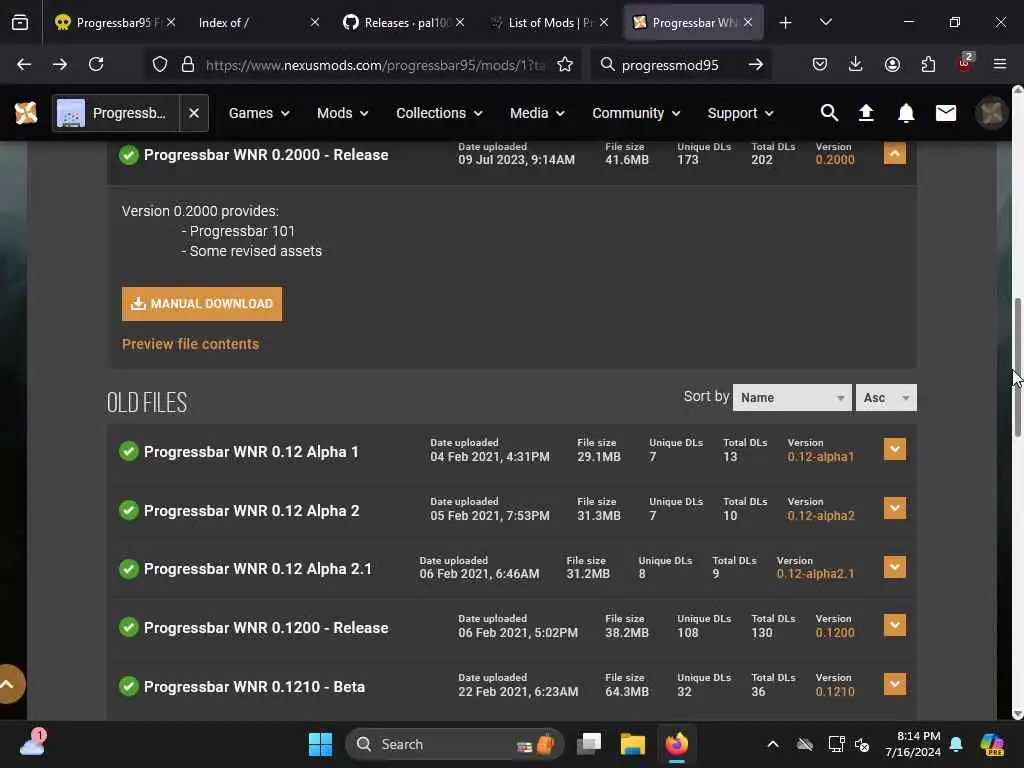
Task: List all tabs dropdown arrow
Action: [x=825, y=23]
